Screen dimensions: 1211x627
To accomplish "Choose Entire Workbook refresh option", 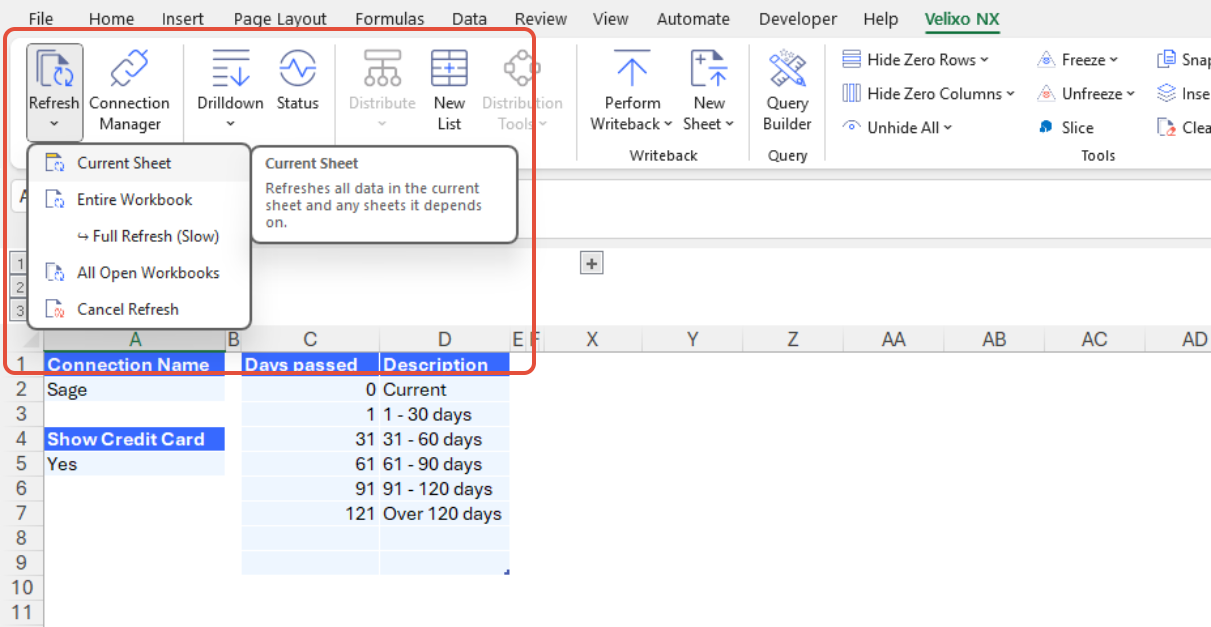I will [139, 199].
